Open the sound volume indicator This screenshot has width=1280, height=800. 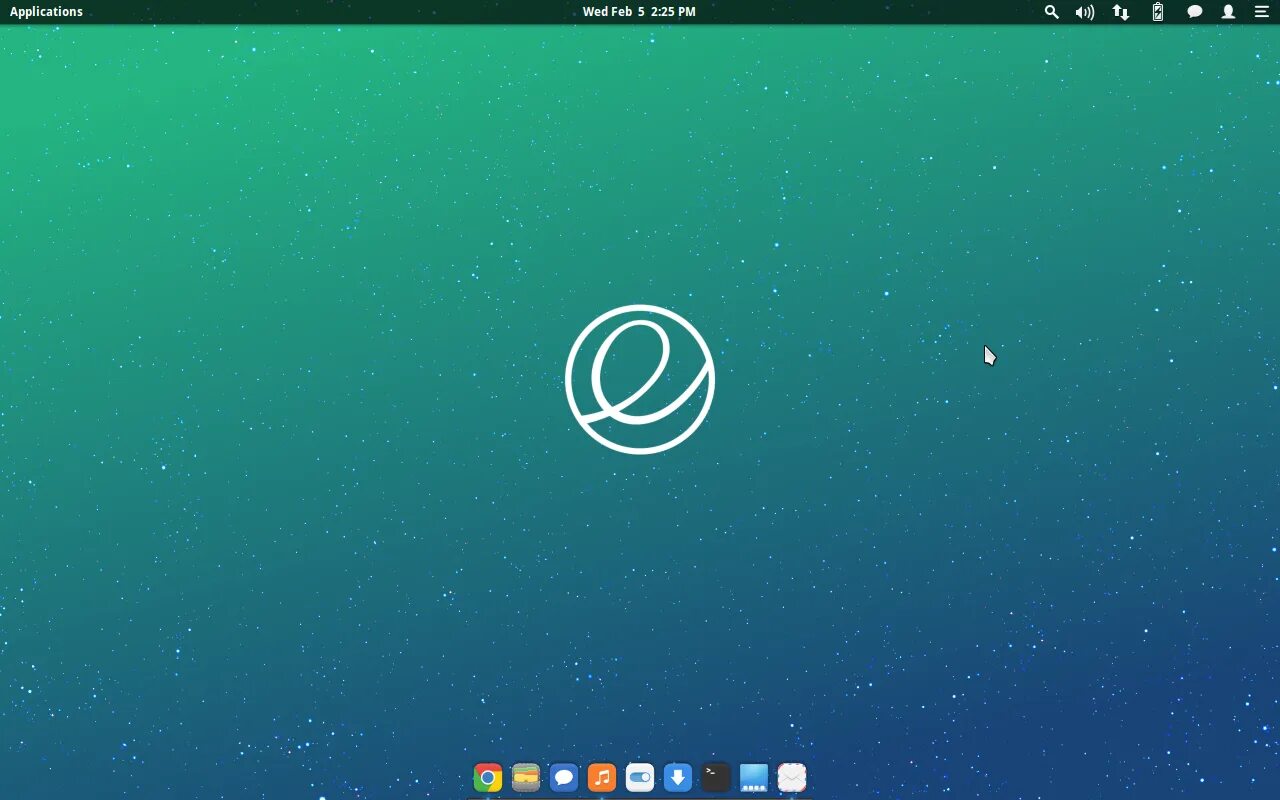pyautogui.click(x=1085, y=12)
